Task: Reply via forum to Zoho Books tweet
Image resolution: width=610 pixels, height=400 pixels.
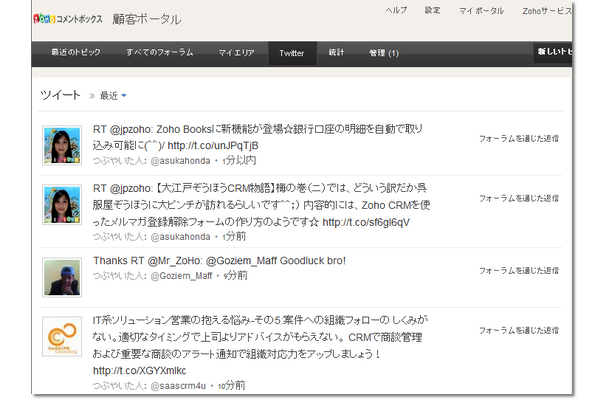Action: tap(519, 139)
